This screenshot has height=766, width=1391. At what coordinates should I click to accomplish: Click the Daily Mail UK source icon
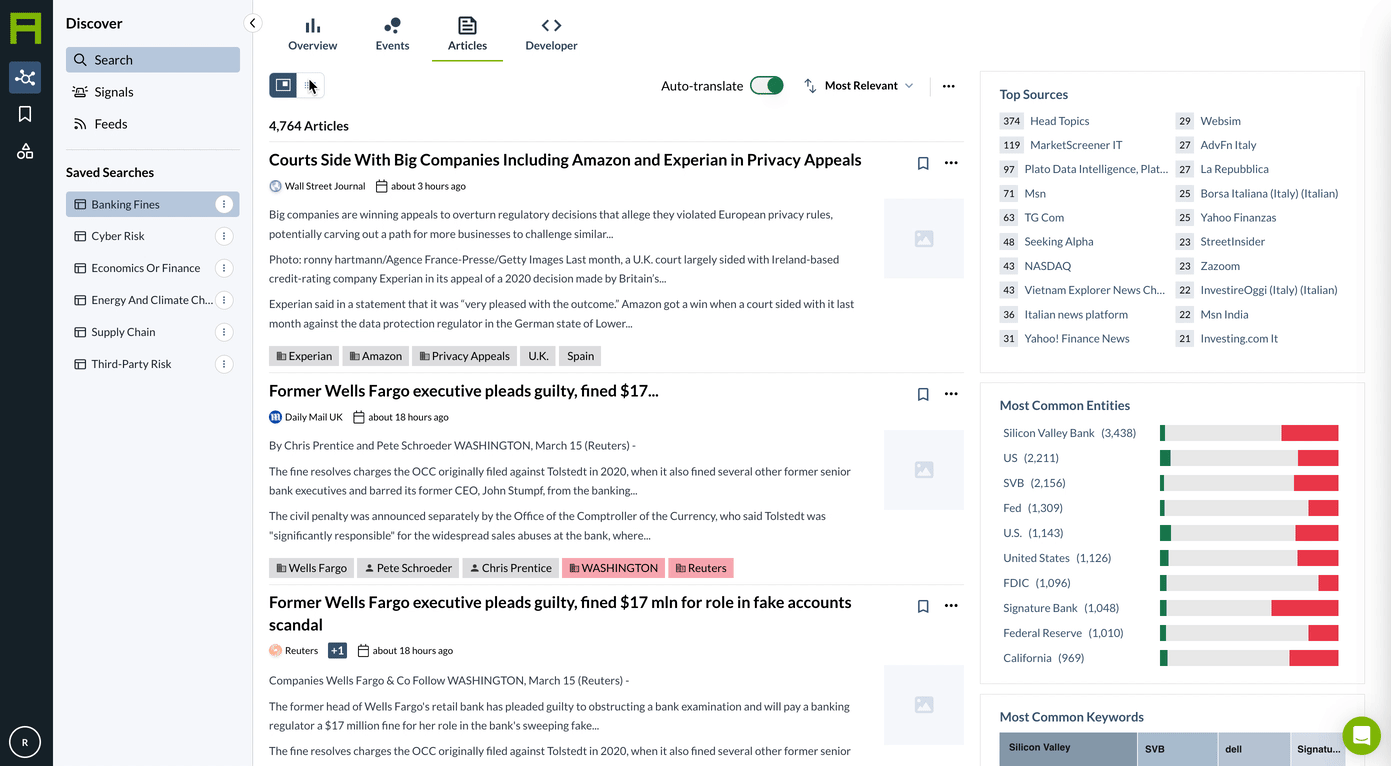coord(276,417)
